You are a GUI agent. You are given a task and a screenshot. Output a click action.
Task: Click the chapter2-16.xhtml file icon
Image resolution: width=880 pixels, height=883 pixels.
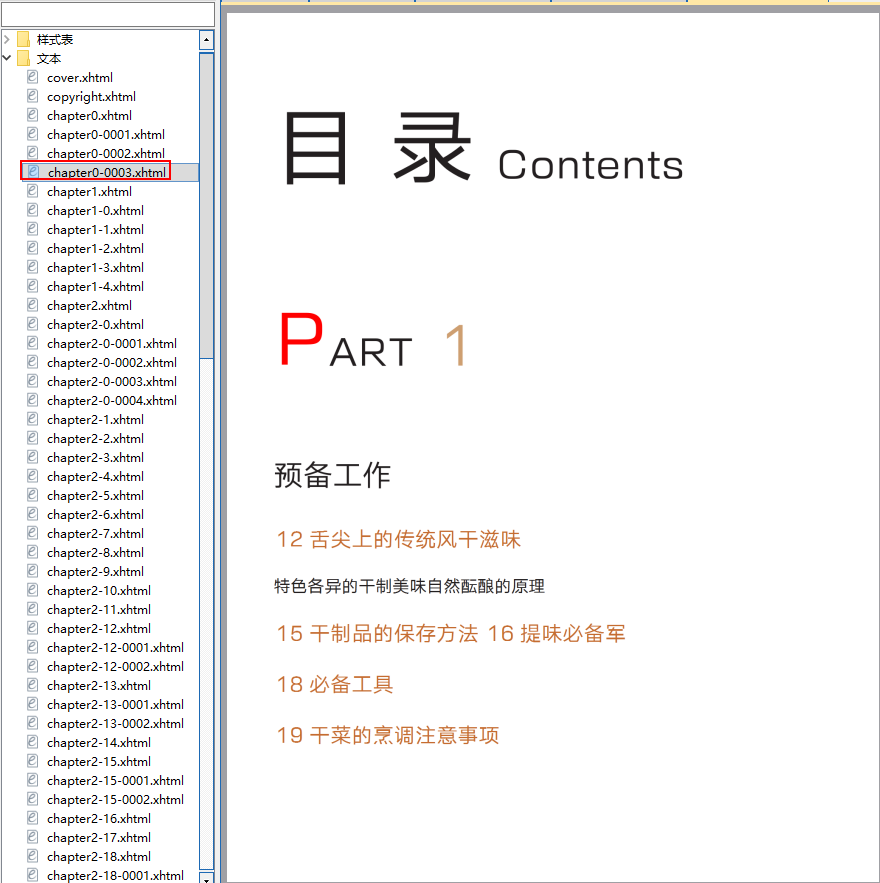pos(32,818)
